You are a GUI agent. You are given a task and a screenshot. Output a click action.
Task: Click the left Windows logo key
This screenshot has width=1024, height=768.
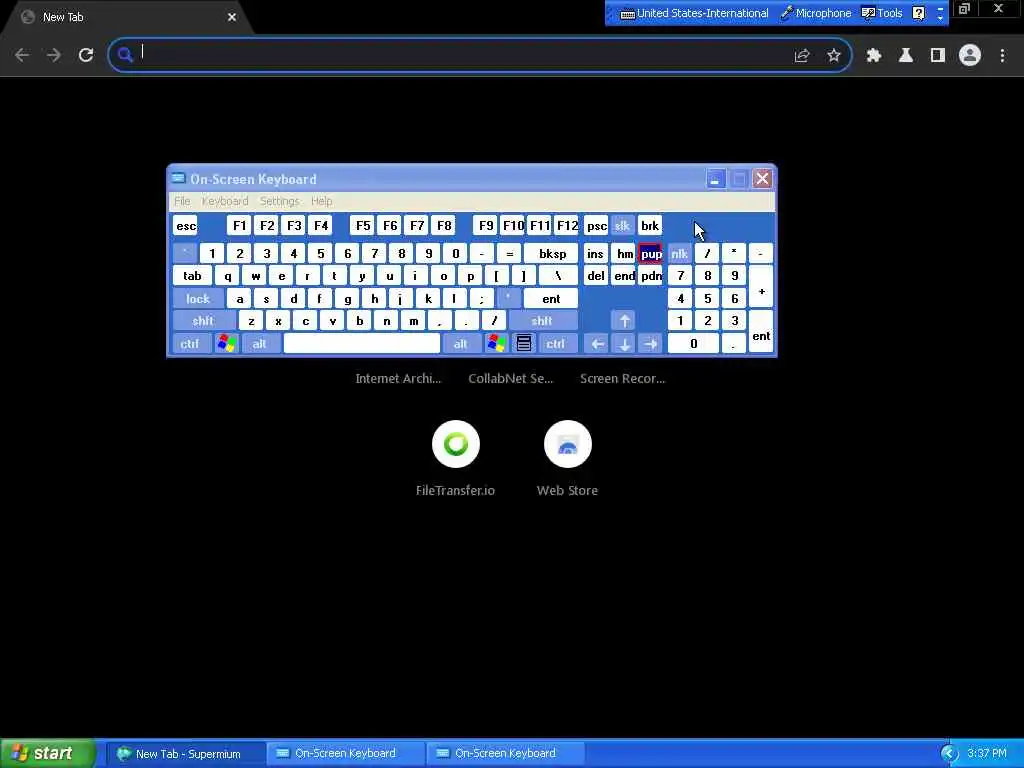coord(227,344)
